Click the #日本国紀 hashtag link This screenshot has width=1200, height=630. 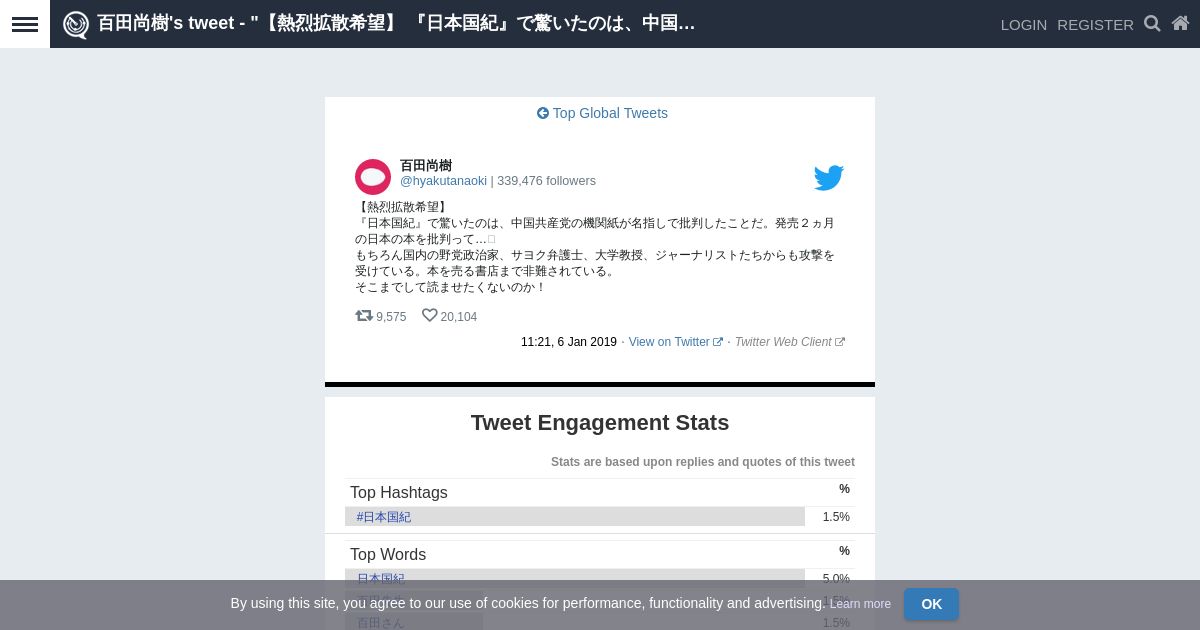pyautogui.click(x=384, y=517)
